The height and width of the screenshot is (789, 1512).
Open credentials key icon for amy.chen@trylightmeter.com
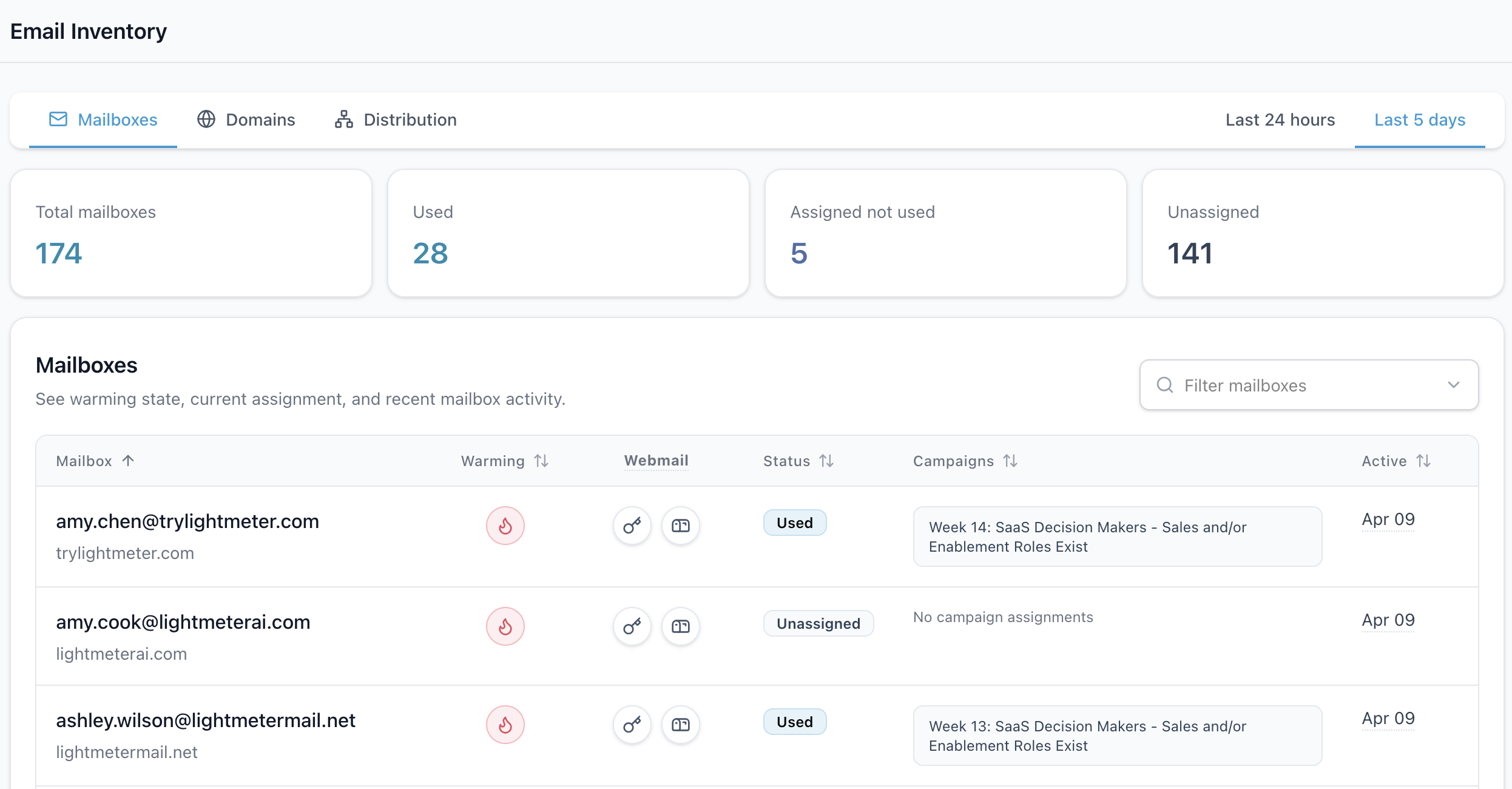(632, 526)
